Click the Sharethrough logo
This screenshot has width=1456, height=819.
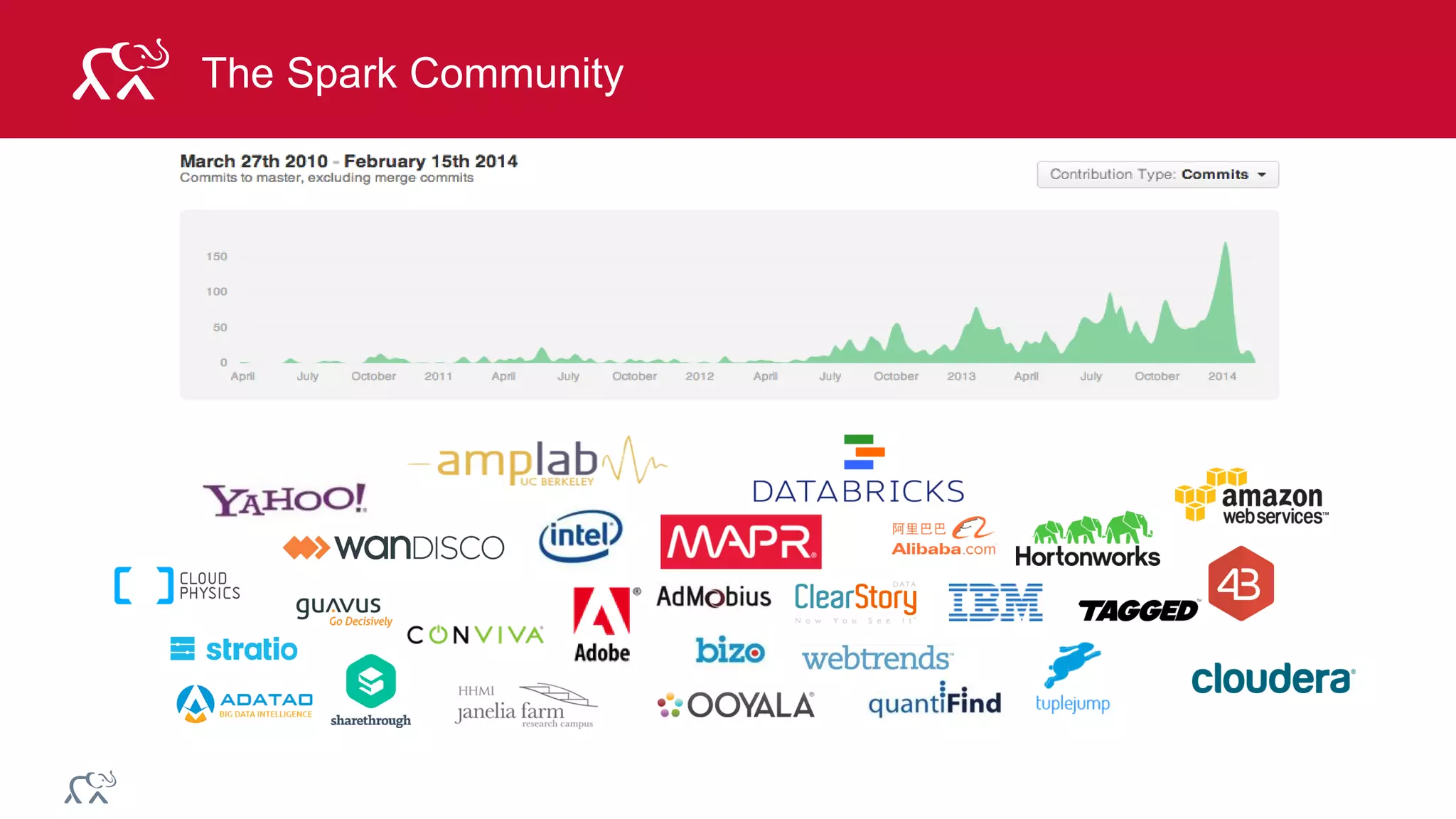coord(370,691)
